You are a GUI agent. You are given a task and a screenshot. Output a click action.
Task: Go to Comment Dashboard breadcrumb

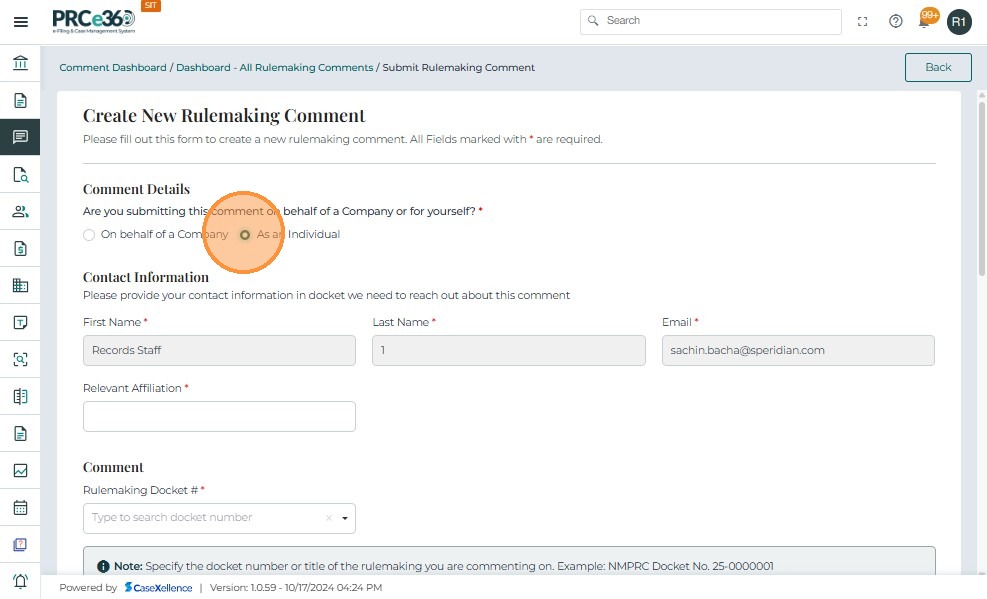113,68
